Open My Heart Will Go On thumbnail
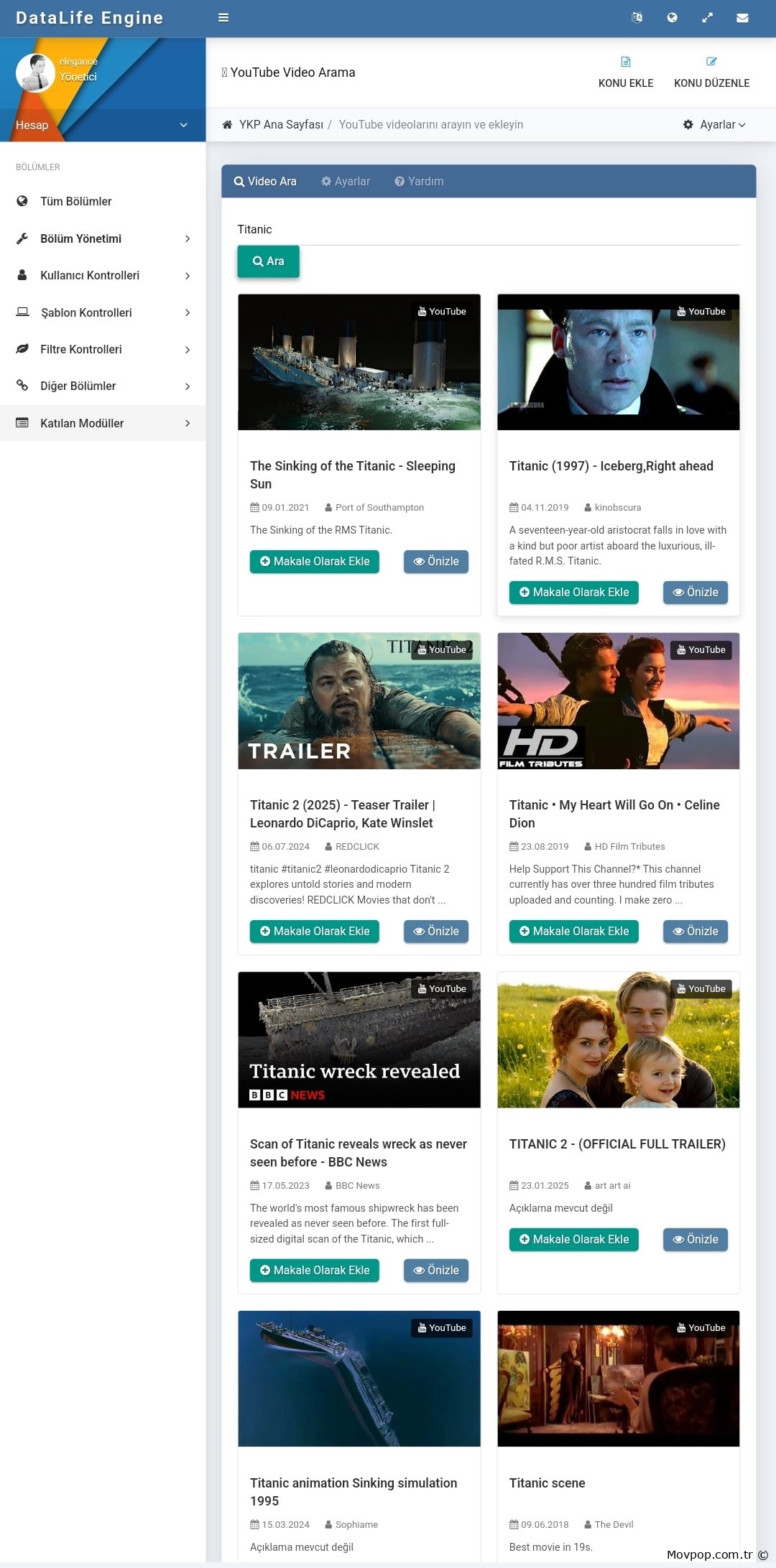 click(x=618, y=701)
